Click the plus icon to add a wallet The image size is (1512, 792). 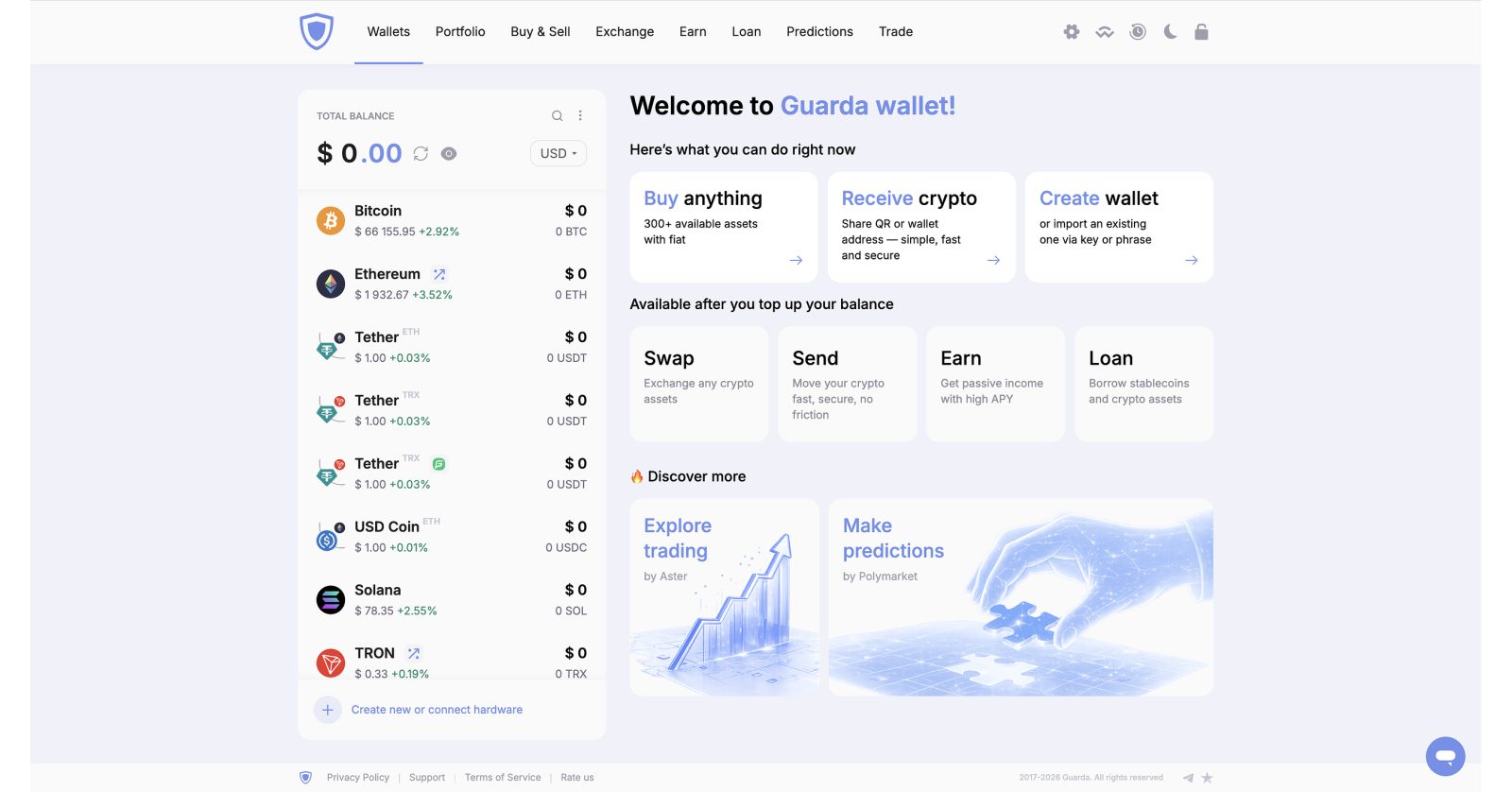point(327,710)
